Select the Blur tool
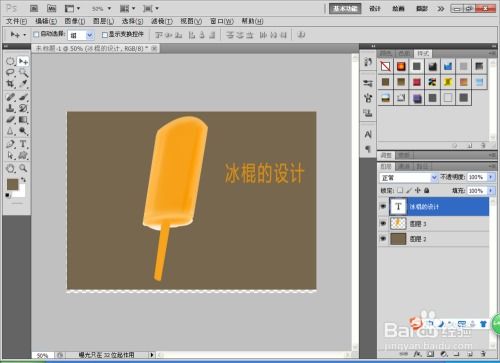500x363 pixels. click(x=10, y=131)
